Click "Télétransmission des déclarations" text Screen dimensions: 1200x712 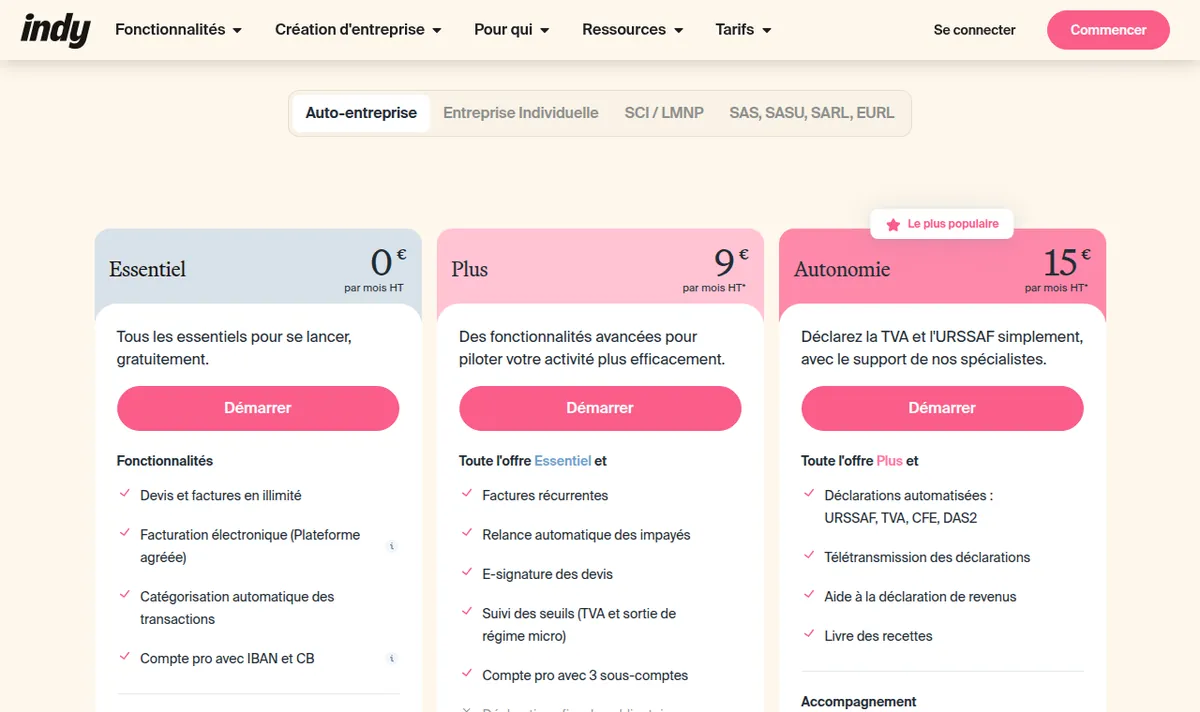927,557
